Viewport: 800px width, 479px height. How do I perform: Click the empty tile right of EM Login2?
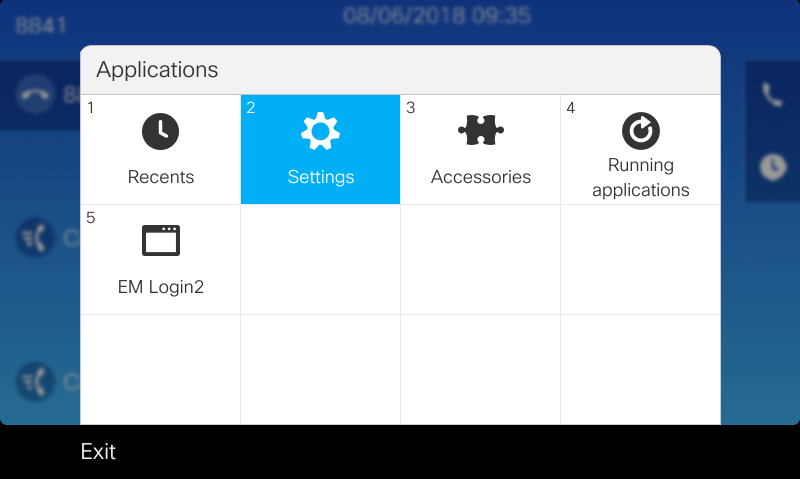pos(320,260)
